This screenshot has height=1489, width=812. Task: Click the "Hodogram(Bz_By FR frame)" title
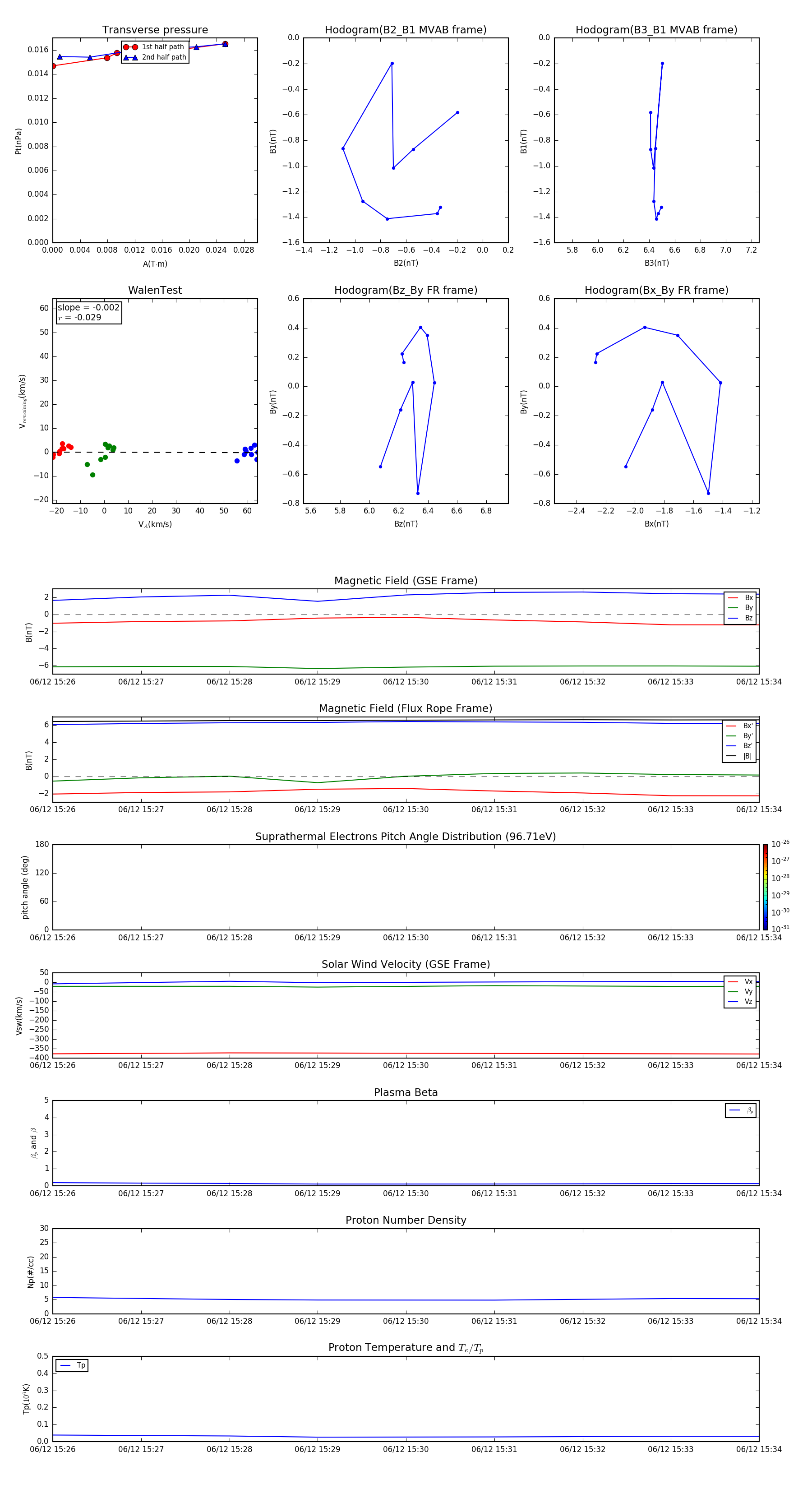[406, 290]
